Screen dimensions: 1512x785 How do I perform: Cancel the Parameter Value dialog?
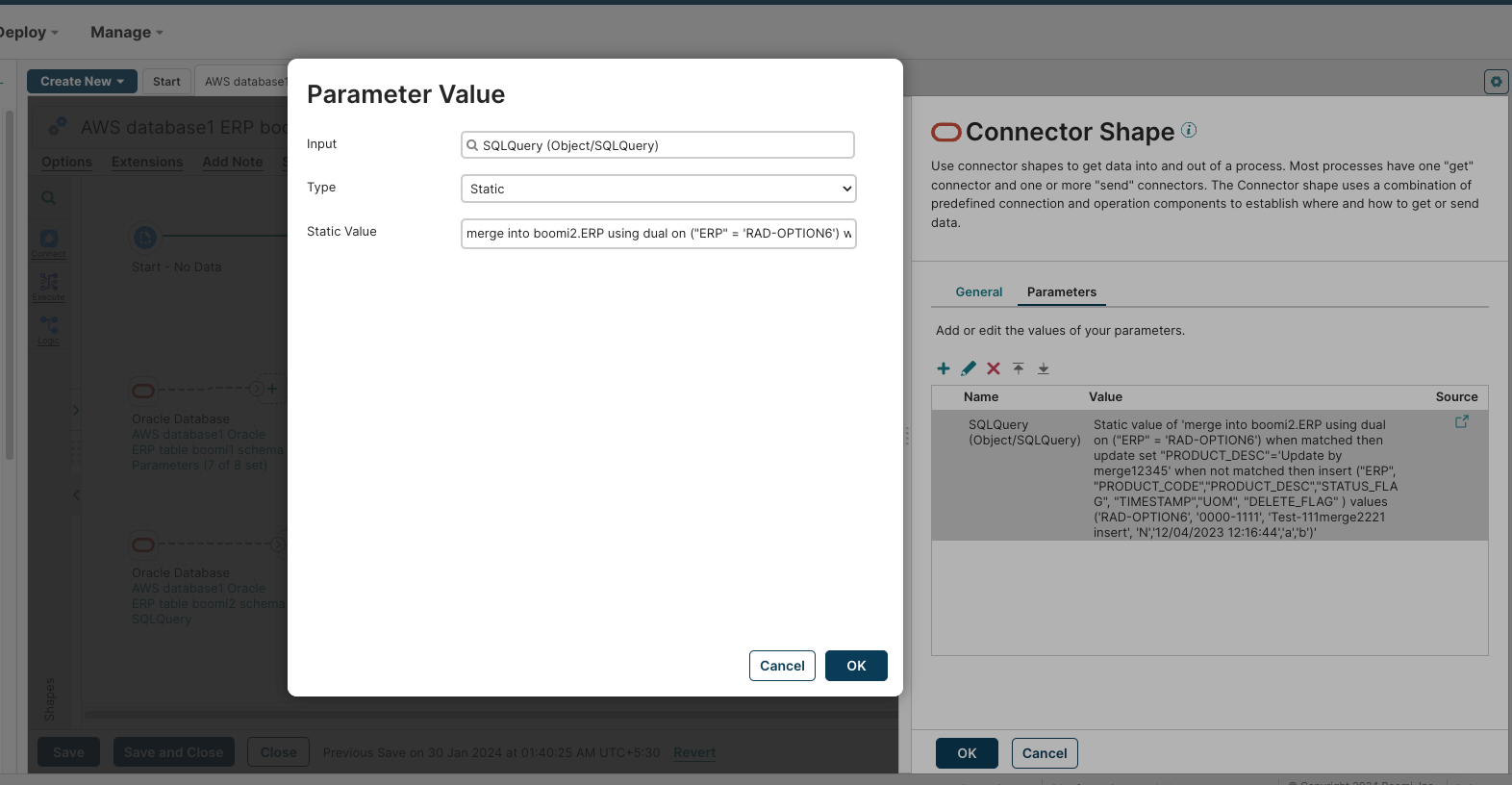pos(782,666)
